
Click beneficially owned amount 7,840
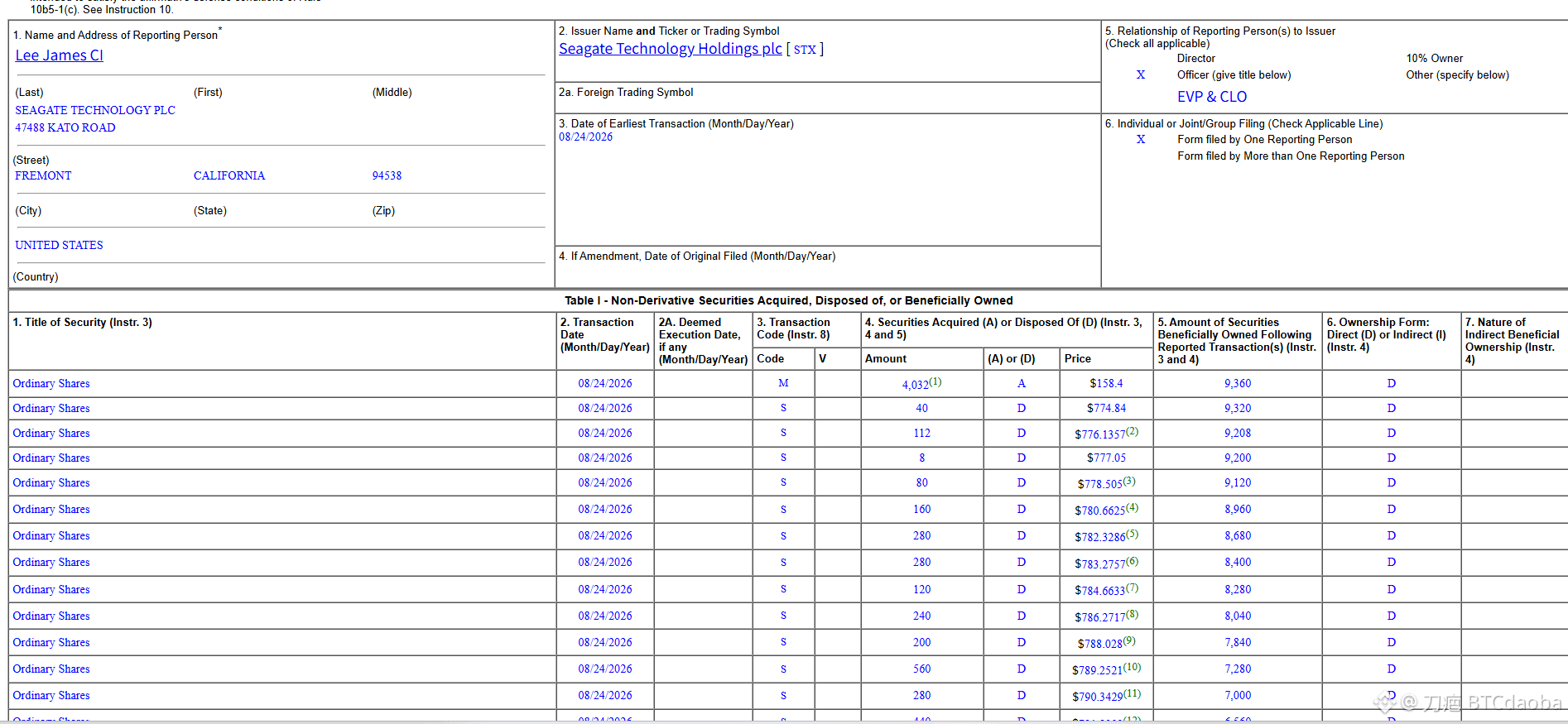pos(1238,642)
